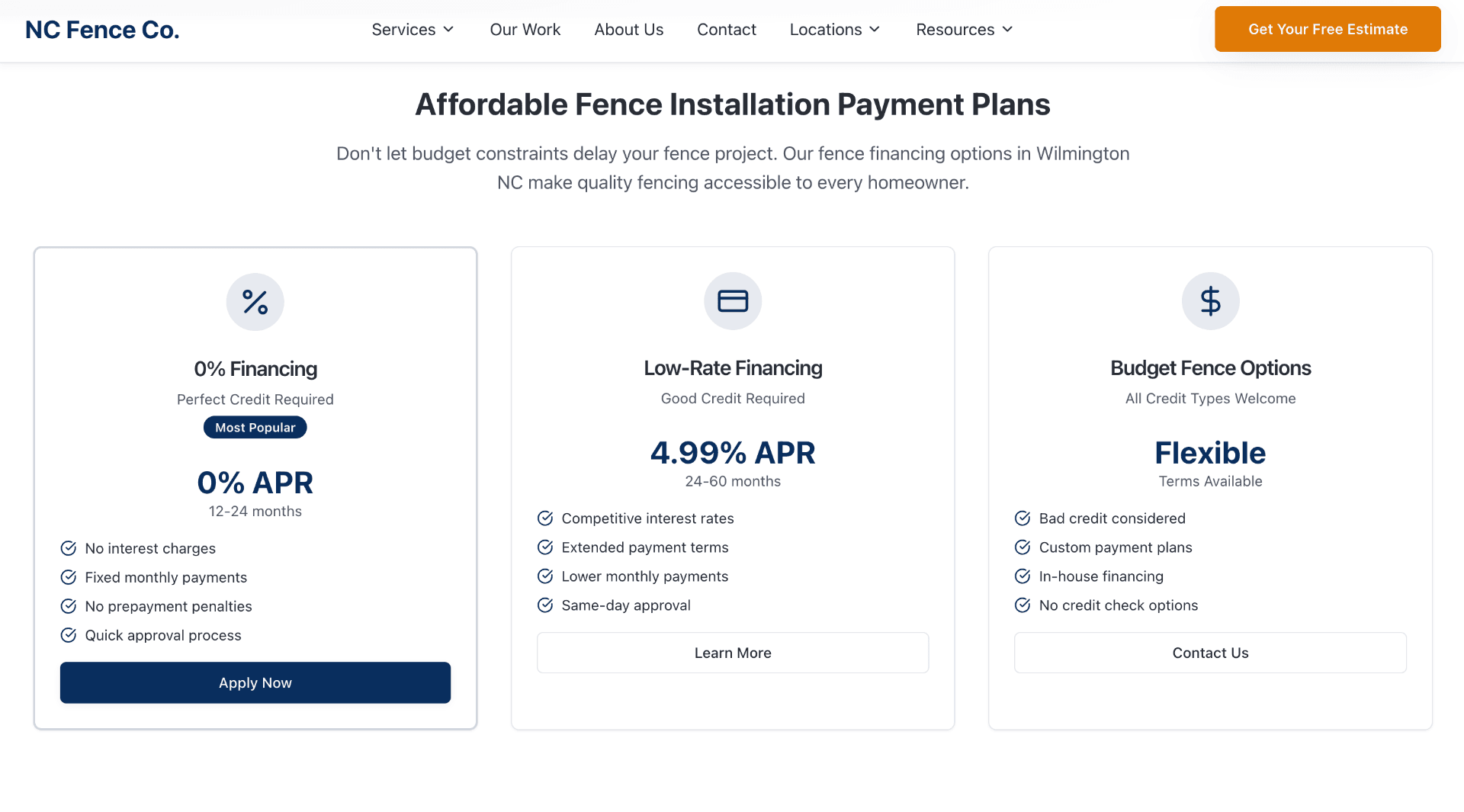Click the checkmark beside Fixed monthly payments

pyautogui.click(x=69, y=577)
